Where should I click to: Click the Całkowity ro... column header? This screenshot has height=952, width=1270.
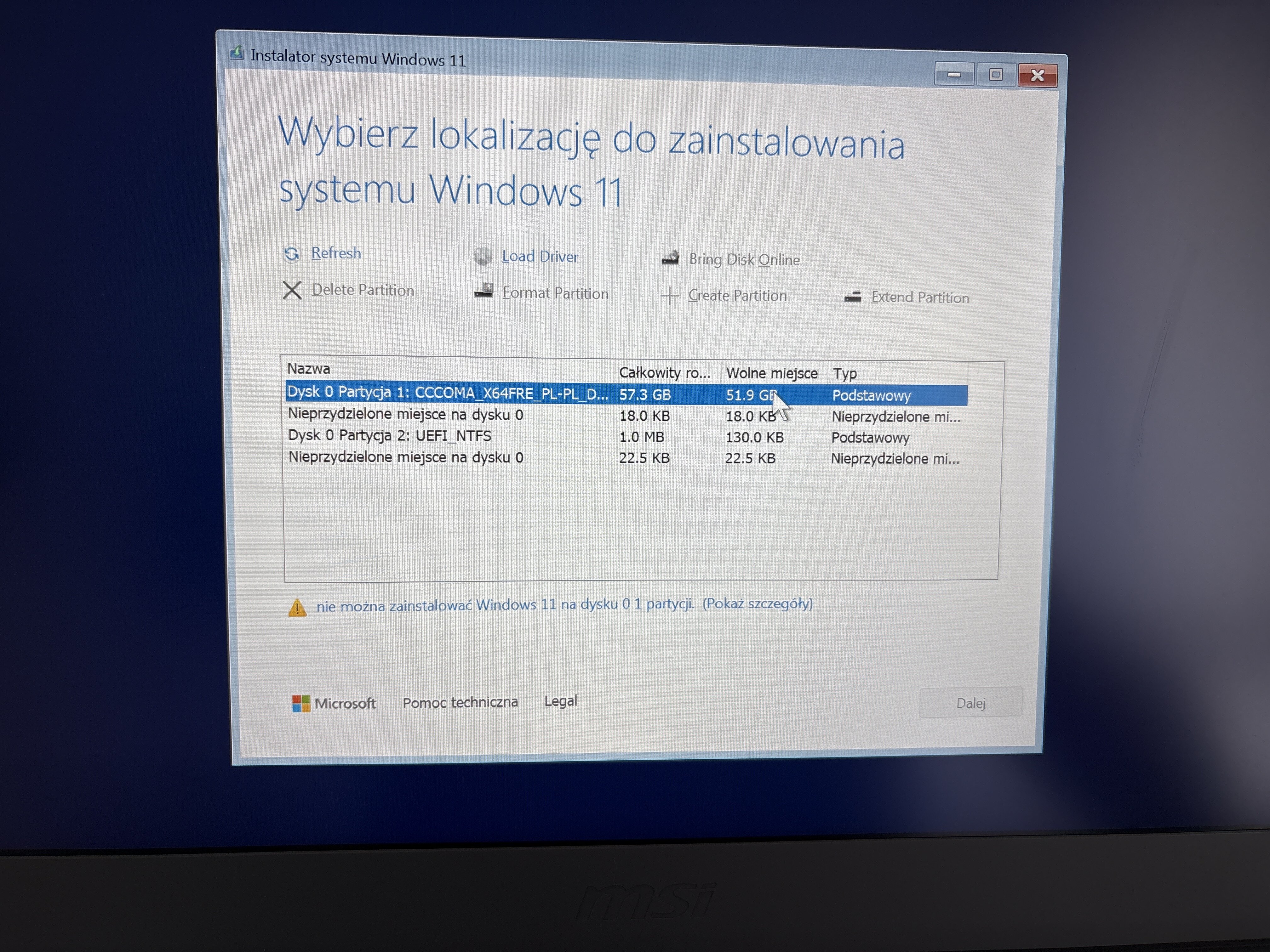point(665,372)
